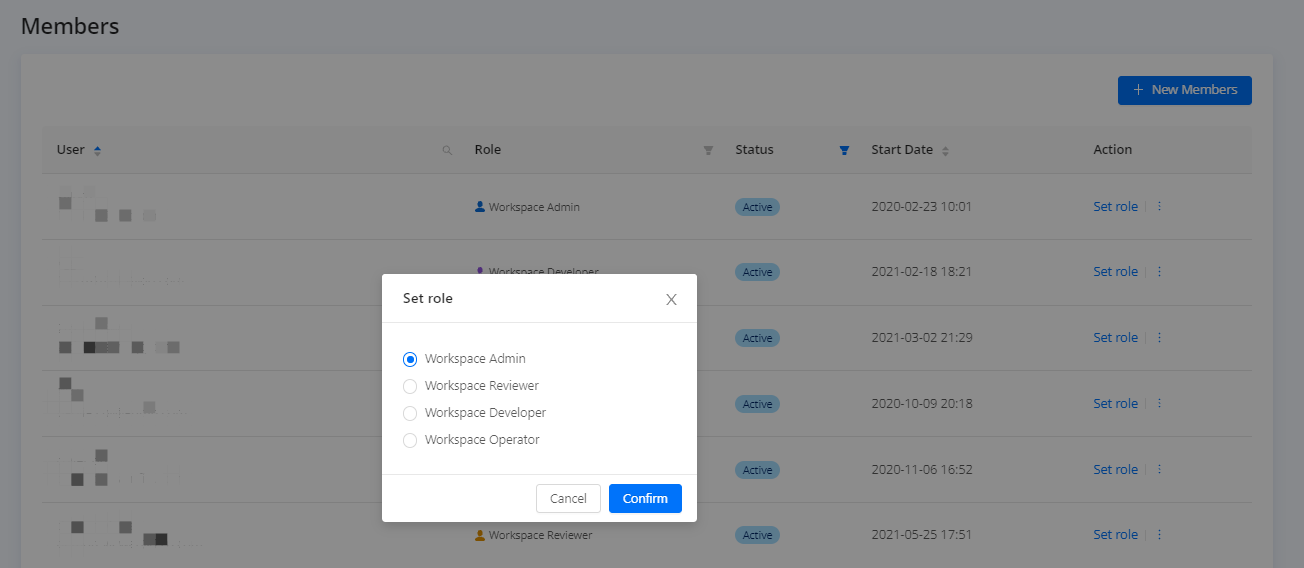
Task: Cancel the Set role dialog
Action: (568, 498)
